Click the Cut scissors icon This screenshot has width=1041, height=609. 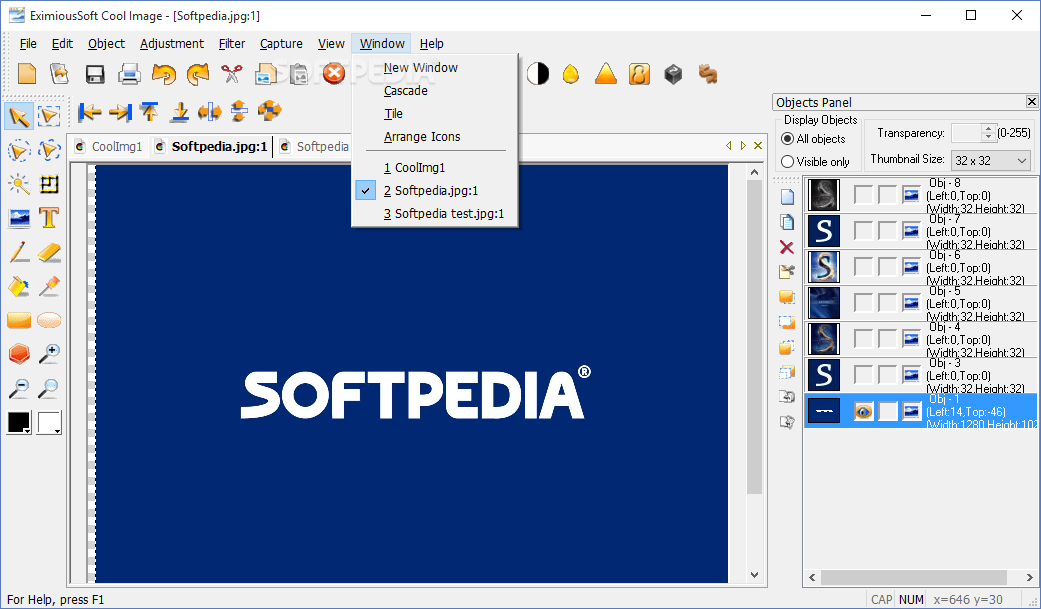(x=232, y=74)
